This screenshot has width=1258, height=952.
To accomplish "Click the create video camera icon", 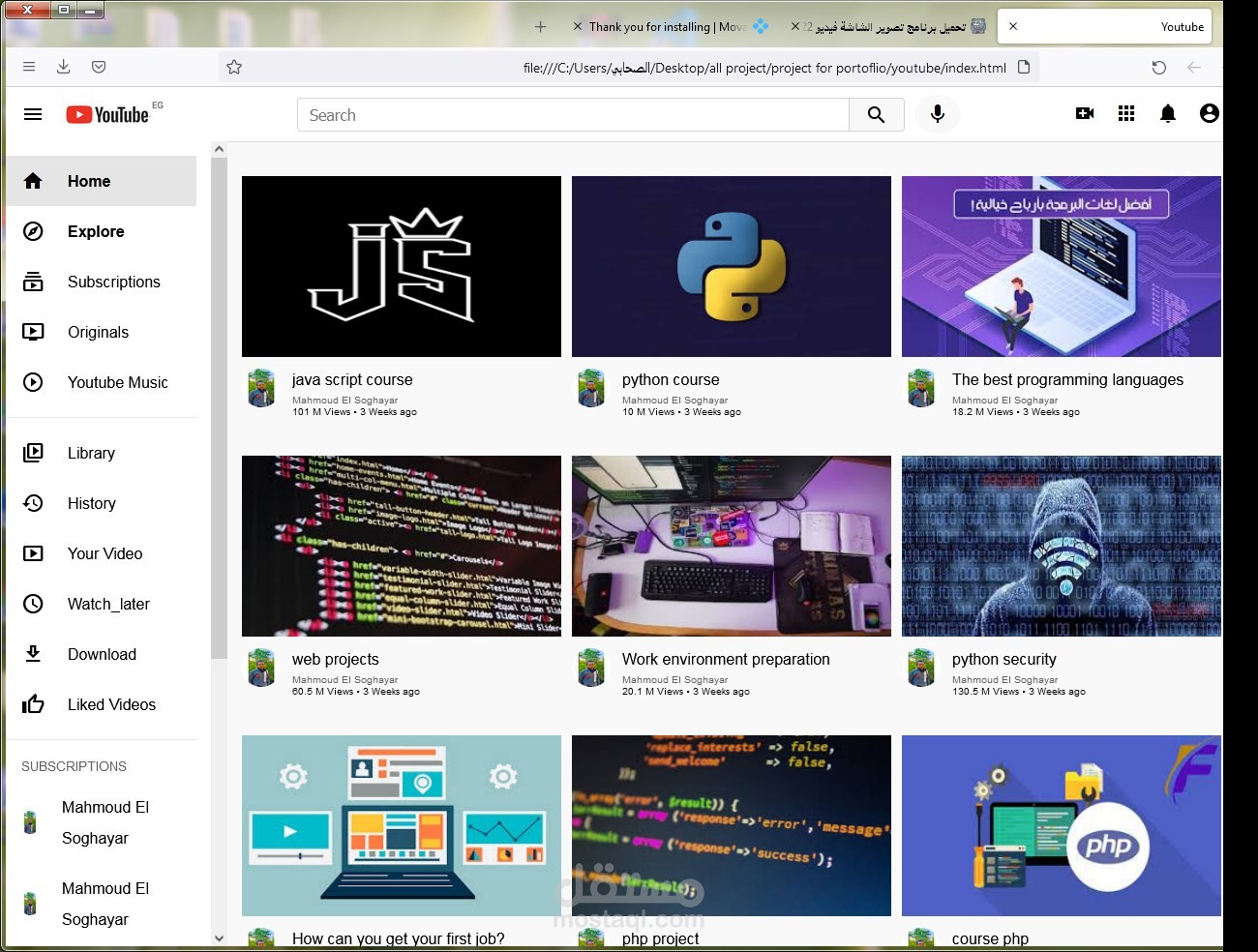I will coord(1085,114).
